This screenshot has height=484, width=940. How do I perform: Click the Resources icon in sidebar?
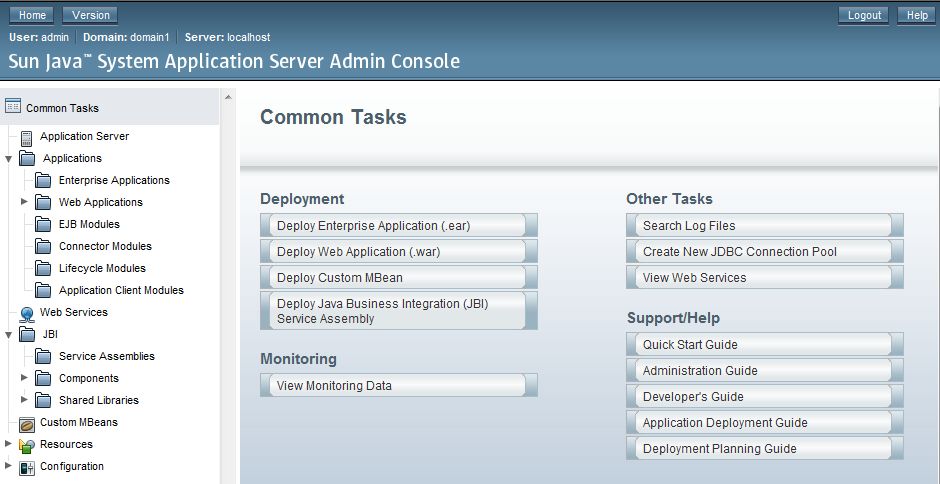click(x=27, y=445)
